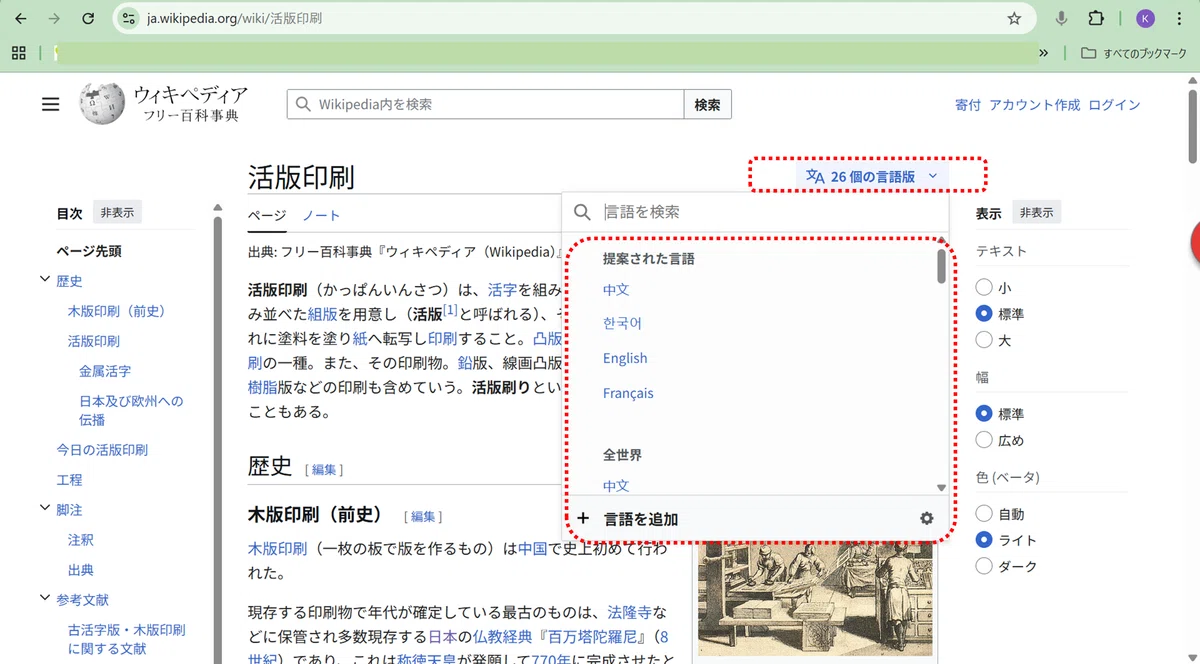Hide the 目次 sidebar with 非表示
The height and width of the screenshot is (664, 1200).
pos(117,212)
